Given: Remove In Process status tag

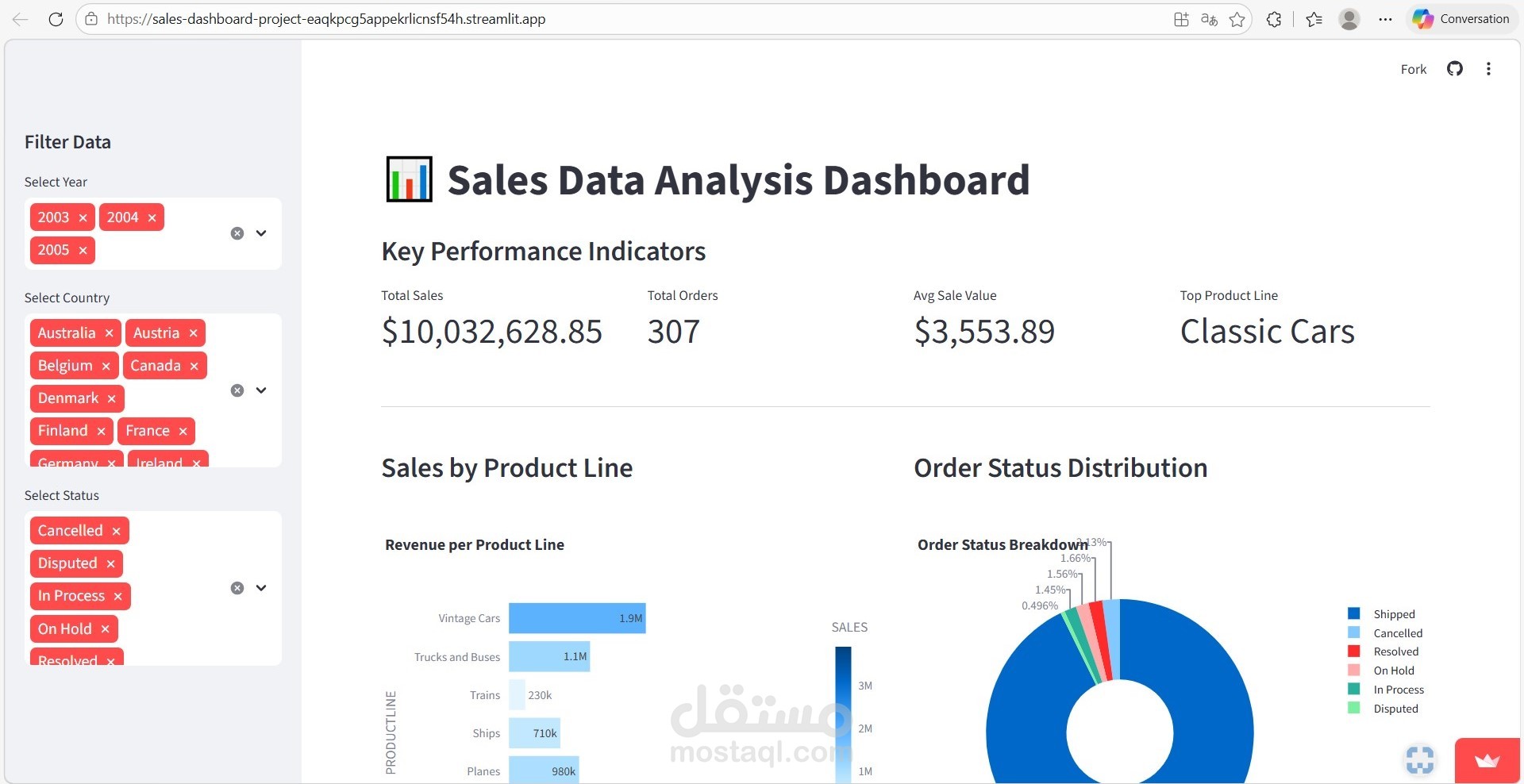Looking at the screenshot, I should tap(117, 596).
